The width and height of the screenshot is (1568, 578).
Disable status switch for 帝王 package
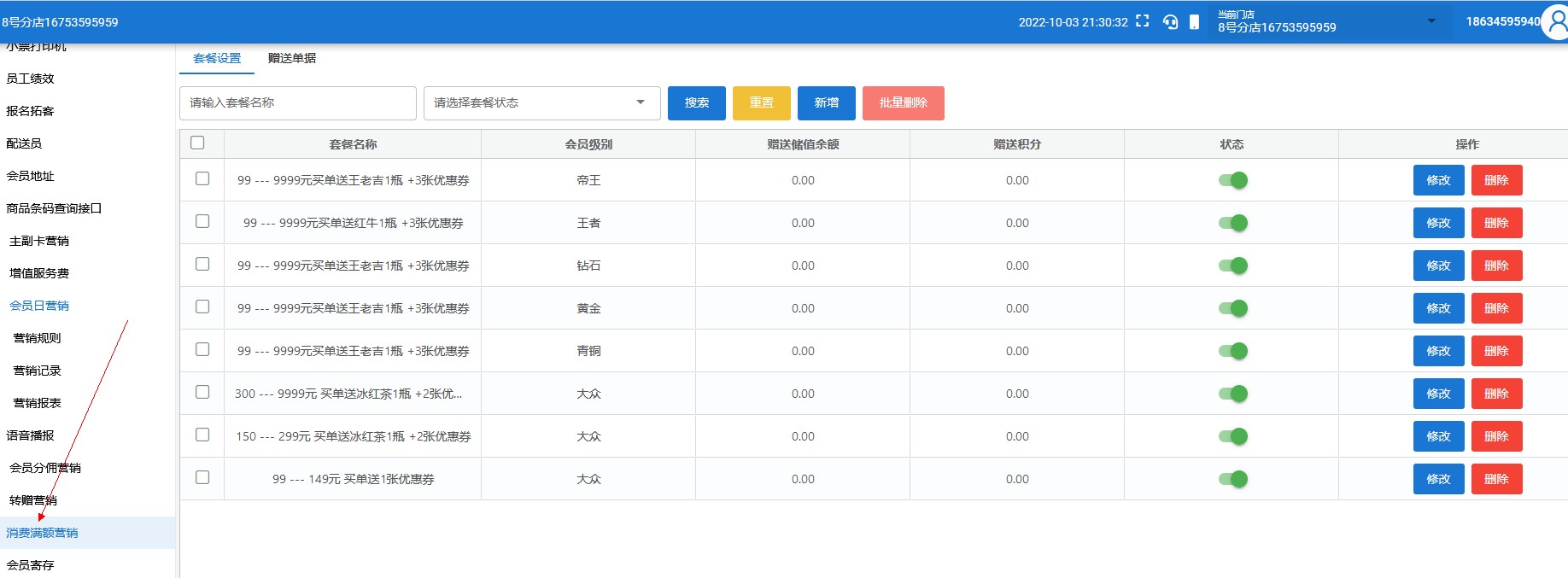coord(1232,180)
